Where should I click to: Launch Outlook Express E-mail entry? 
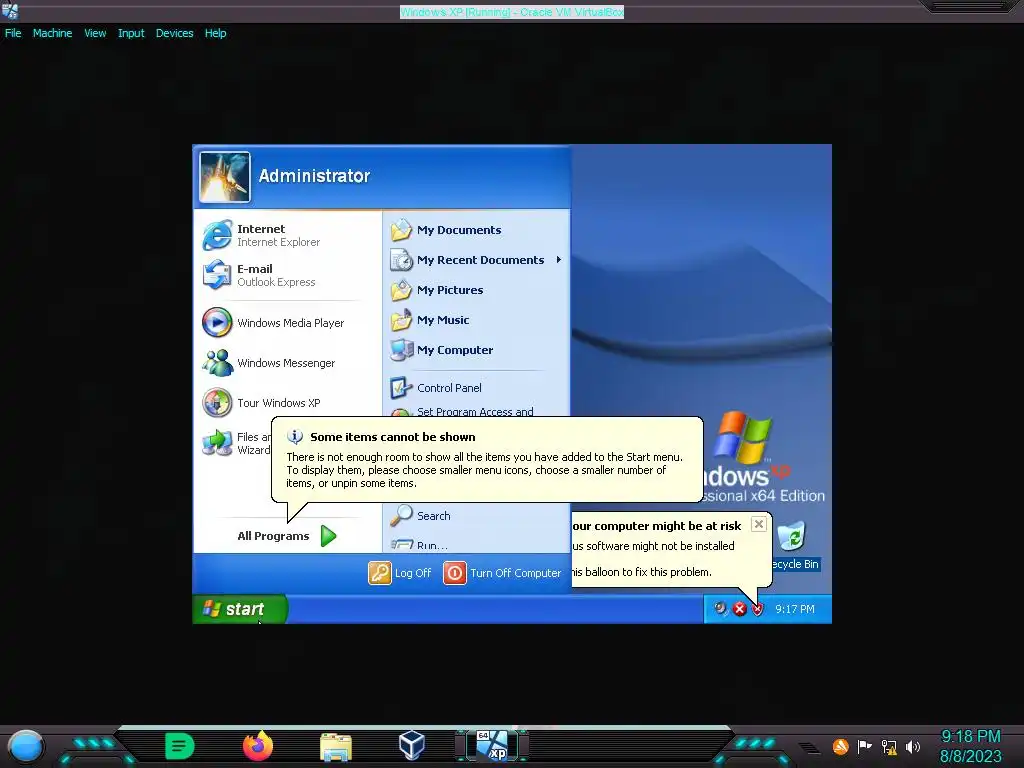287,275
